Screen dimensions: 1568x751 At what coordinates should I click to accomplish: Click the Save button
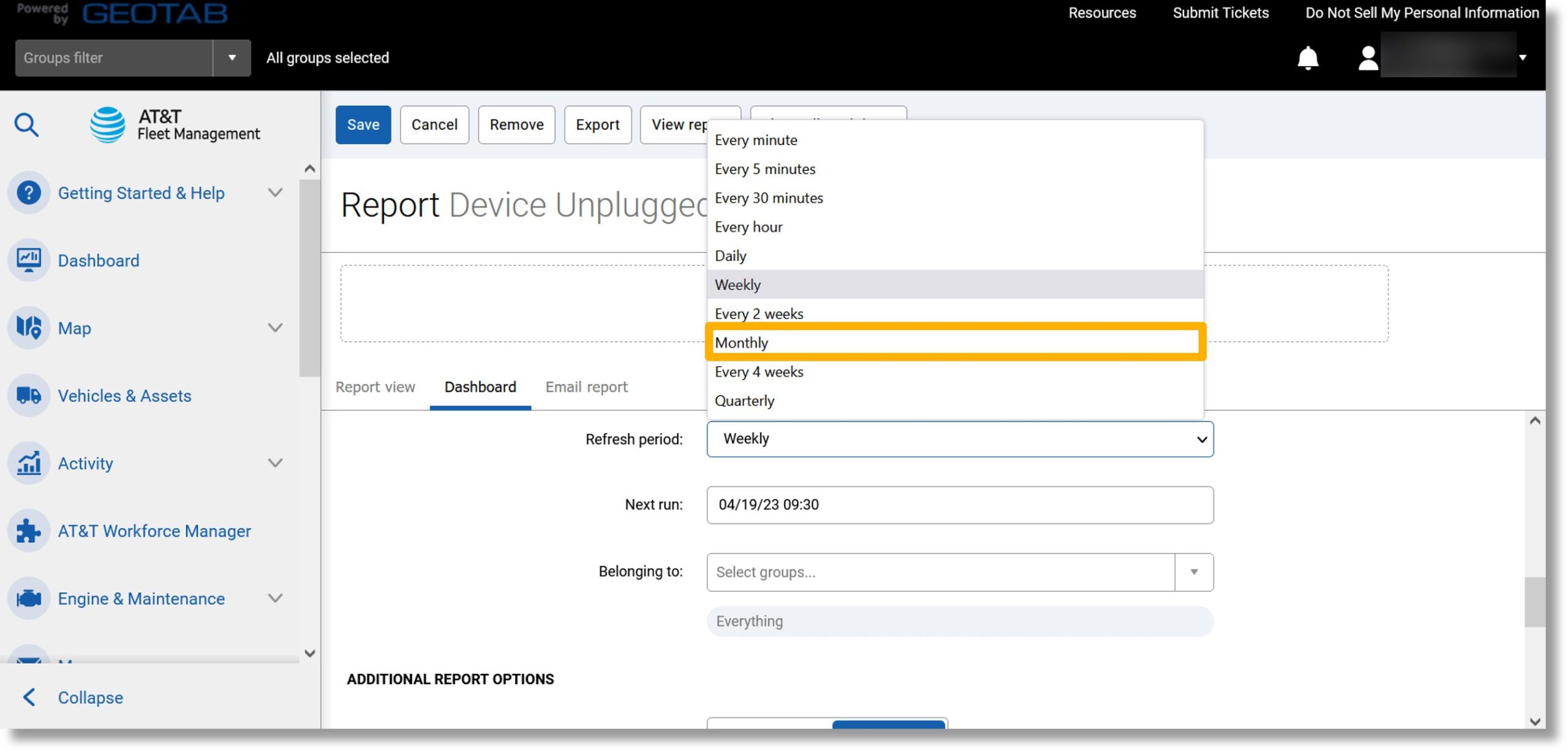pos(363,125)
